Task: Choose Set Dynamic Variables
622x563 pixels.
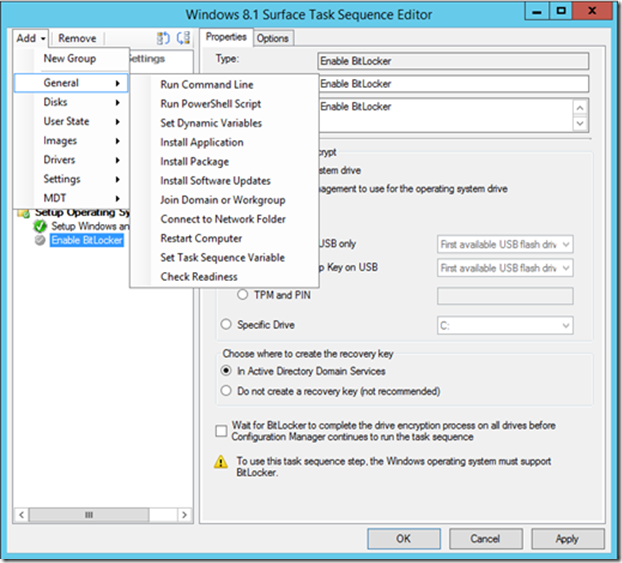Action: pos(224,123)
